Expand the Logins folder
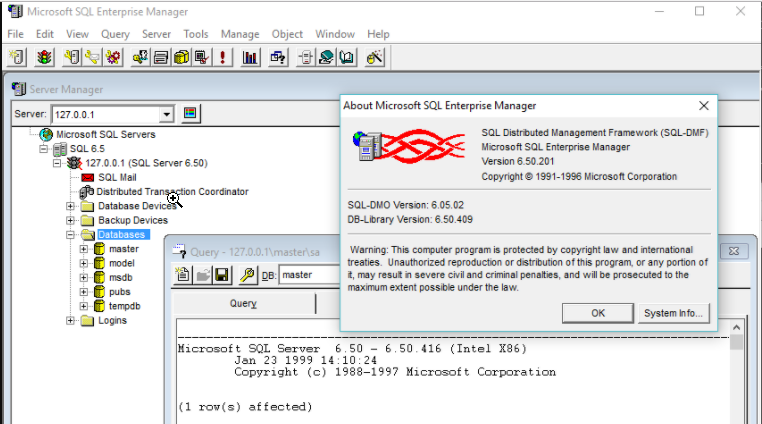 click(x=70, y=320)
